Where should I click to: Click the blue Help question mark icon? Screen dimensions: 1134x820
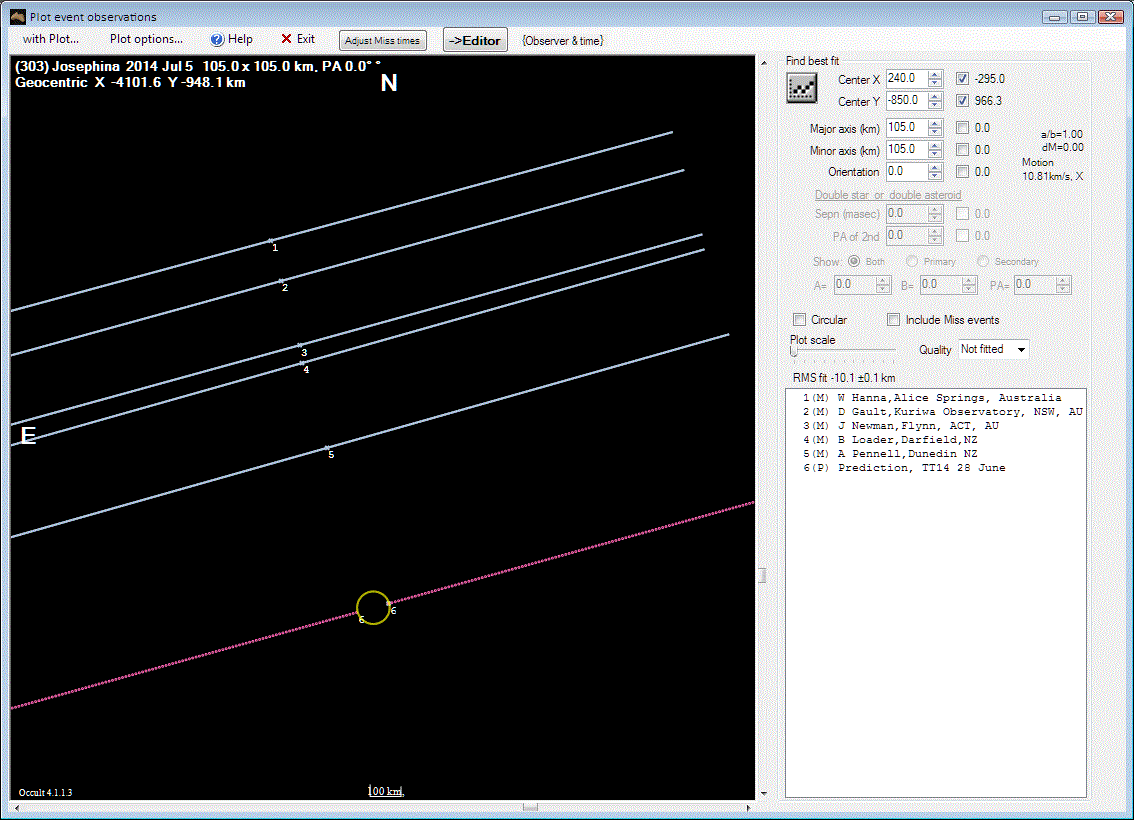pyautogui.click(x=217, y=40)
